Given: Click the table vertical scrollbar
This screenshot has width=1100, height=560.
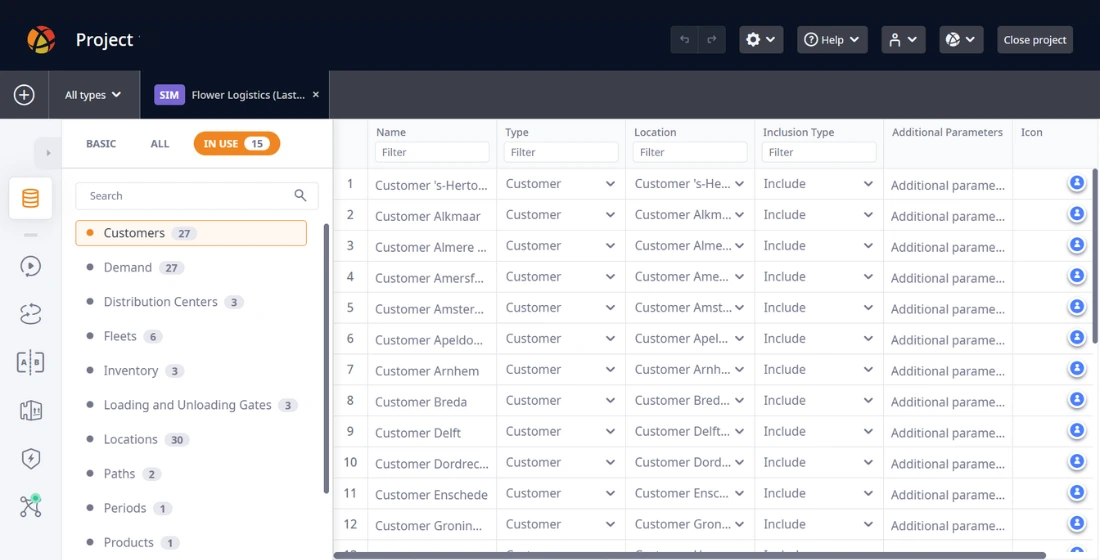Looking at the screenshot, I should 1095,256.
